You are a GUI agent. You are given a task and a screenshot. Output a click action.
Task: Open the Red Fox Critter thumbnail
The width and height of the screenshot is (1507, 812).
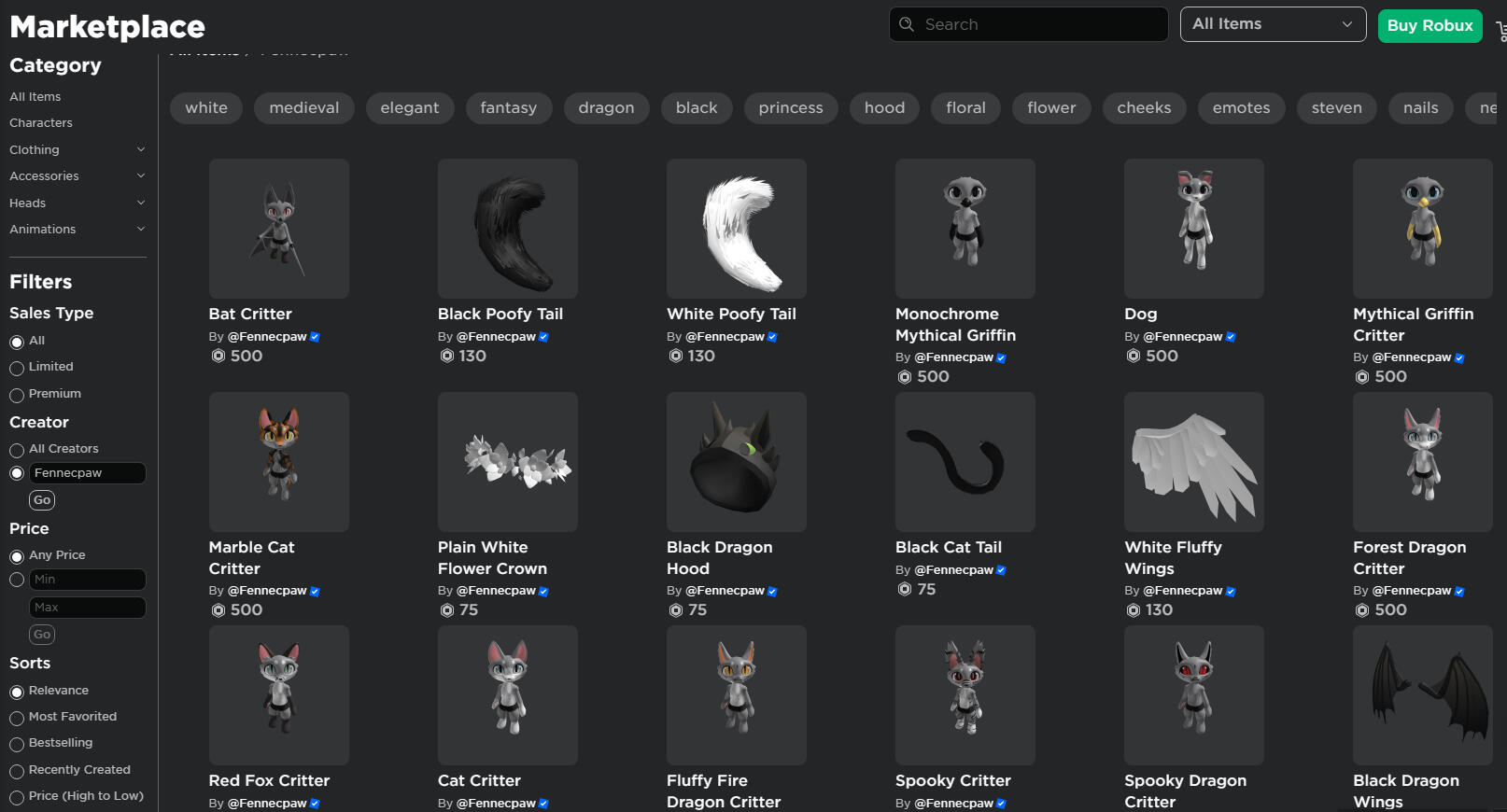coord(279,695)
